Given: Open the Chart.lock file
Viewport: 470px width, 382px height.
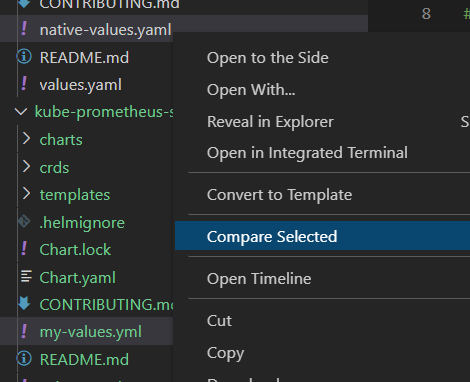Looking at the screenshot, I should [75, 250].
